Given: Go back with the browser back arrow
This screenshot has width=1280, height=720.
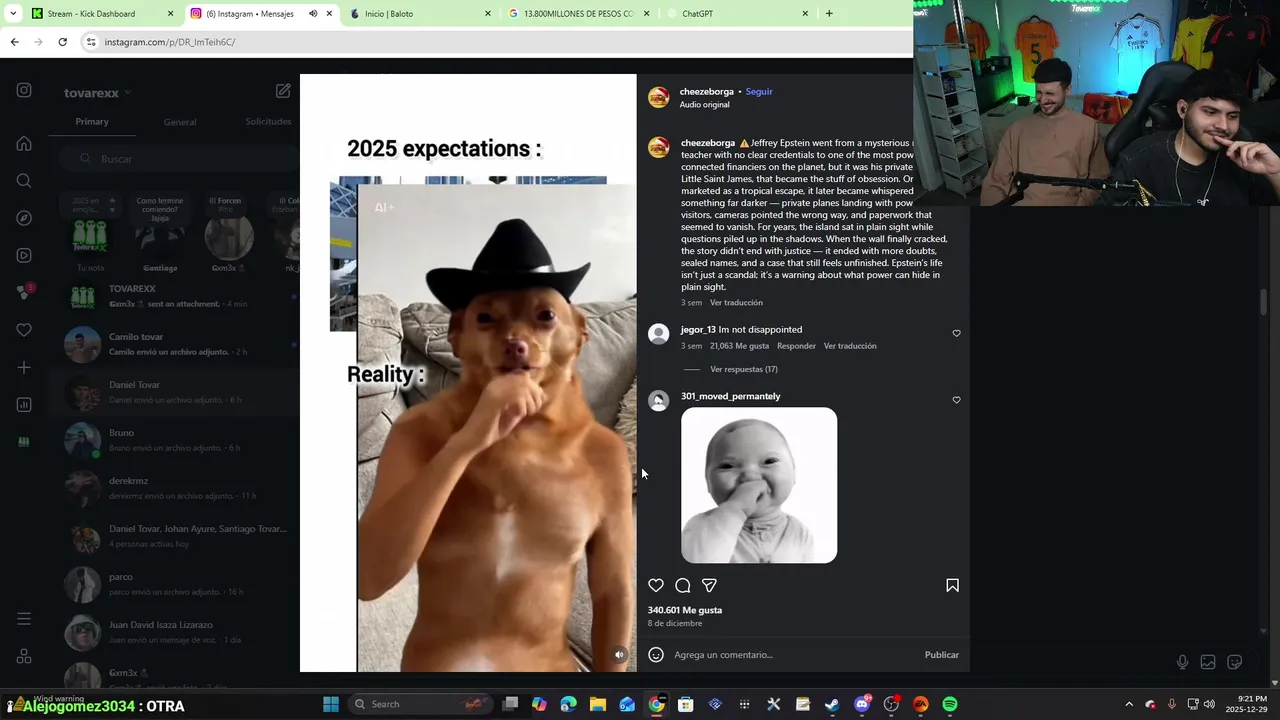Looking at the screenshot, I should [x=14, y=42].
